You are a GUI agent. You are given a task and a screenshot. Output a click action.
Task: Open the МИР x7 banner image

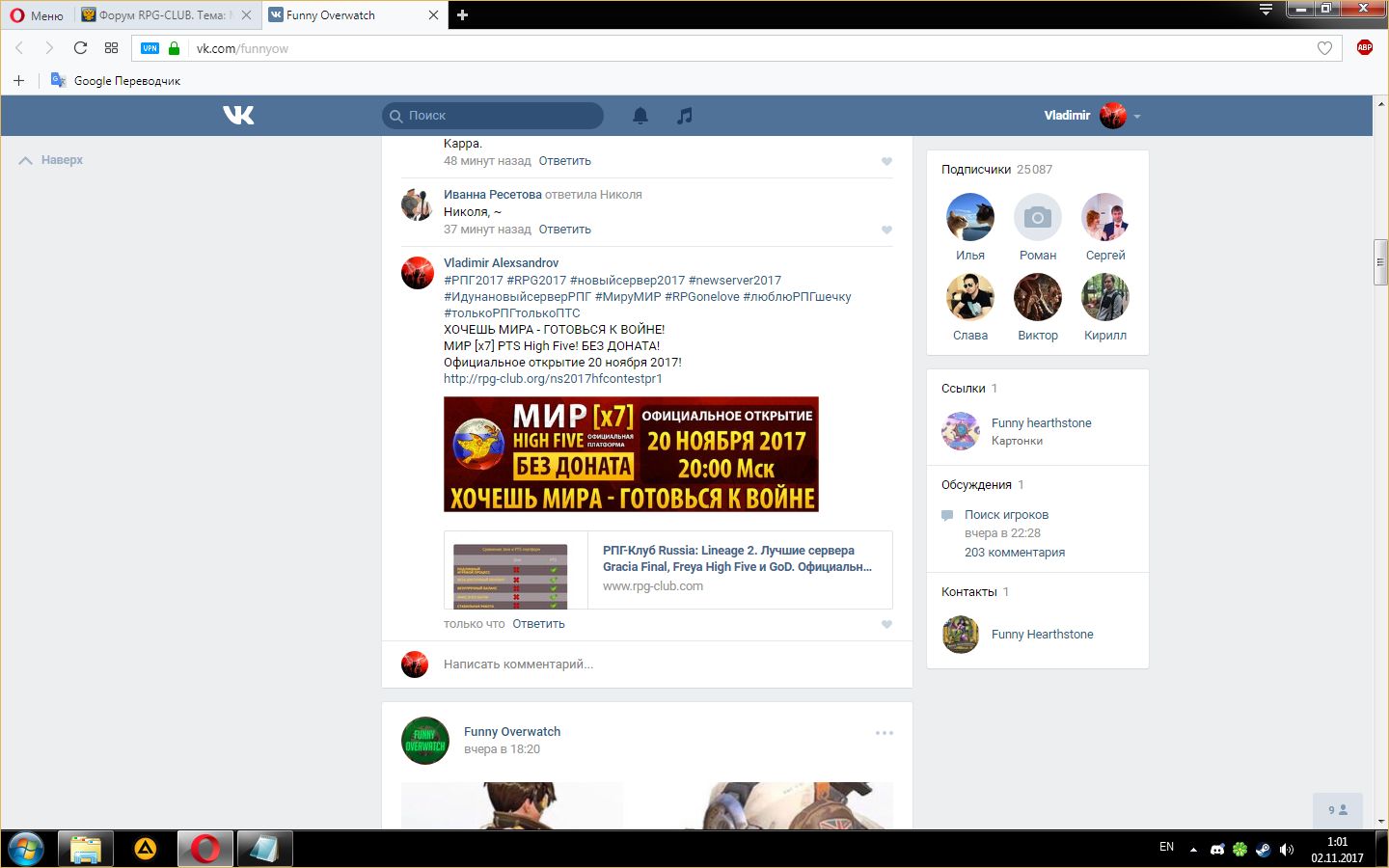click(631, 454)
